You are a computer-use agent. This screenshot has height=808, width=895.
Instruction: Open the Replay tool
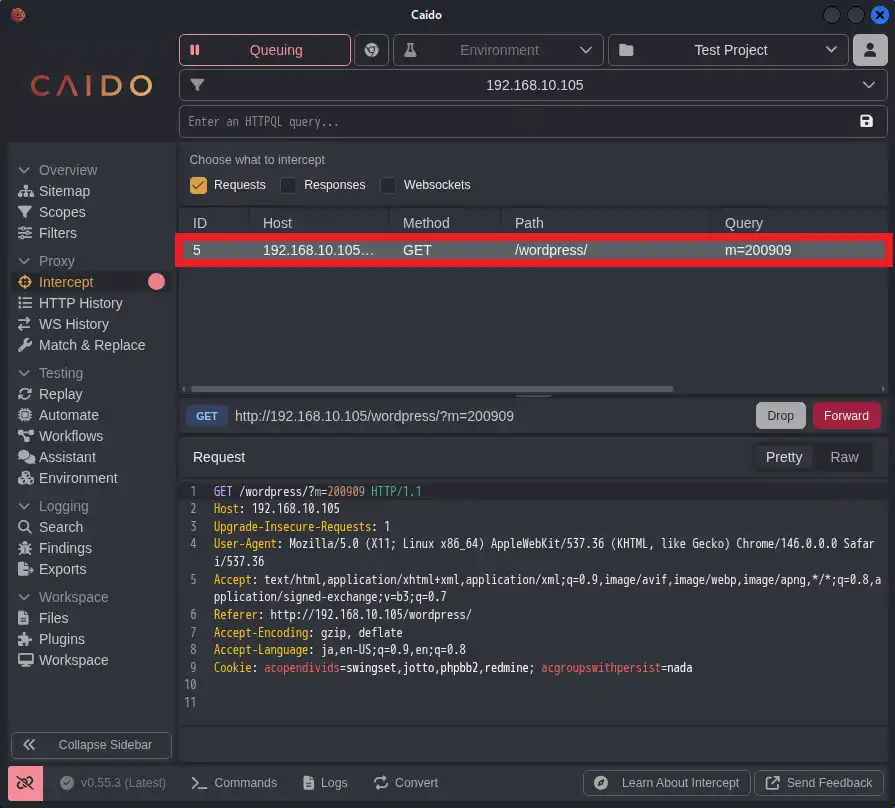coord(60,394)
